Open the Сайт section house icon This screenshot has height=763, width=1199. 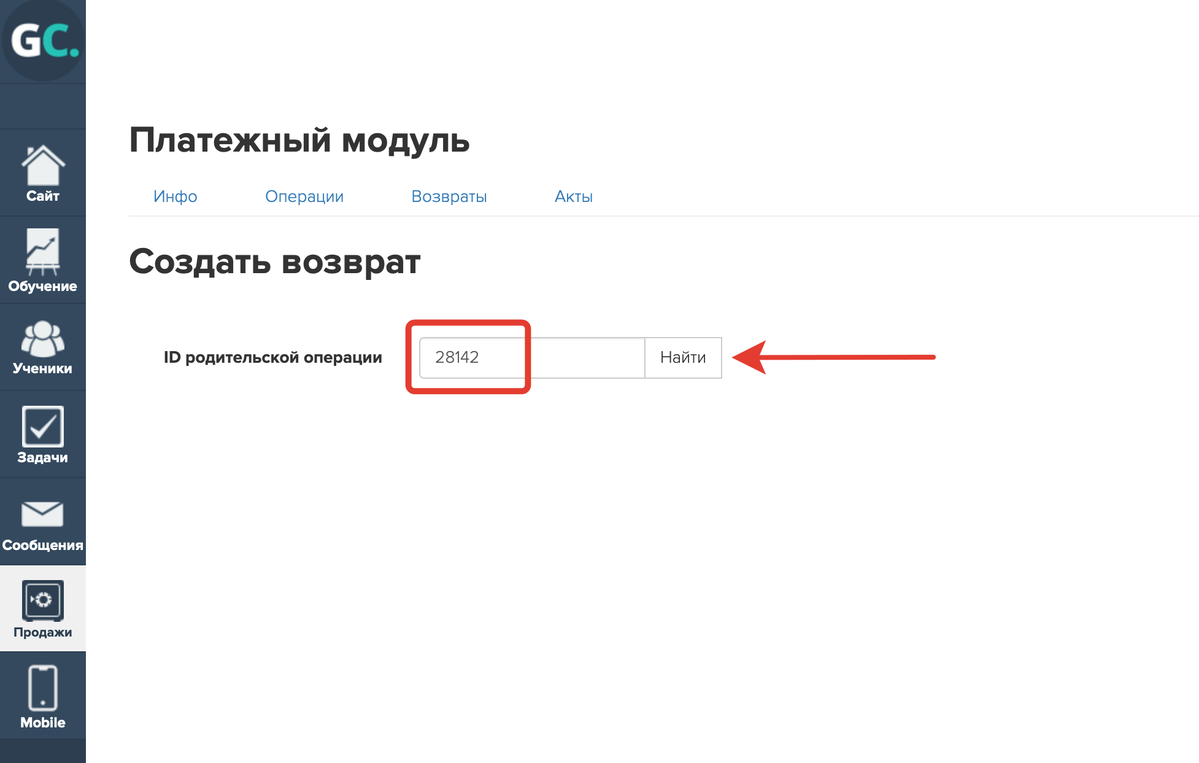point(43,164)
